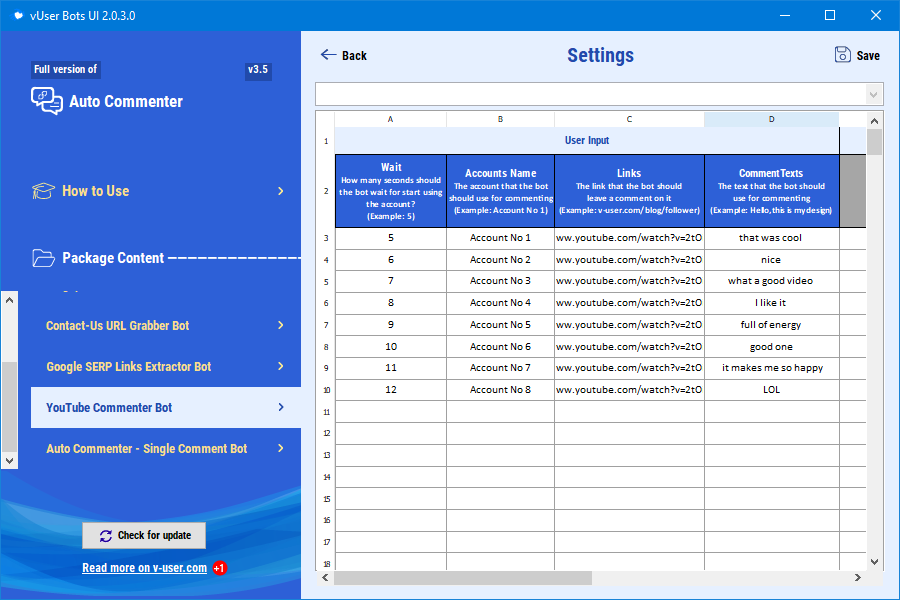
Task: Click the spreadsheet horizontal scroll left arrow
Action: [325, 578]
